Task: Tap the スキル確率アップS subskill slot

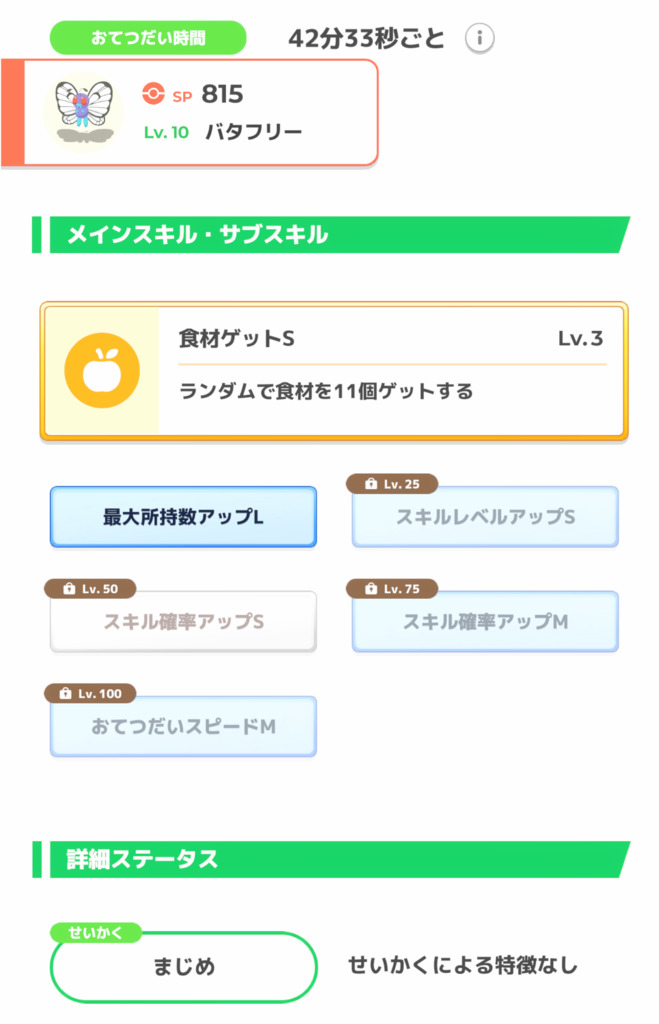Action: (182, 621)
